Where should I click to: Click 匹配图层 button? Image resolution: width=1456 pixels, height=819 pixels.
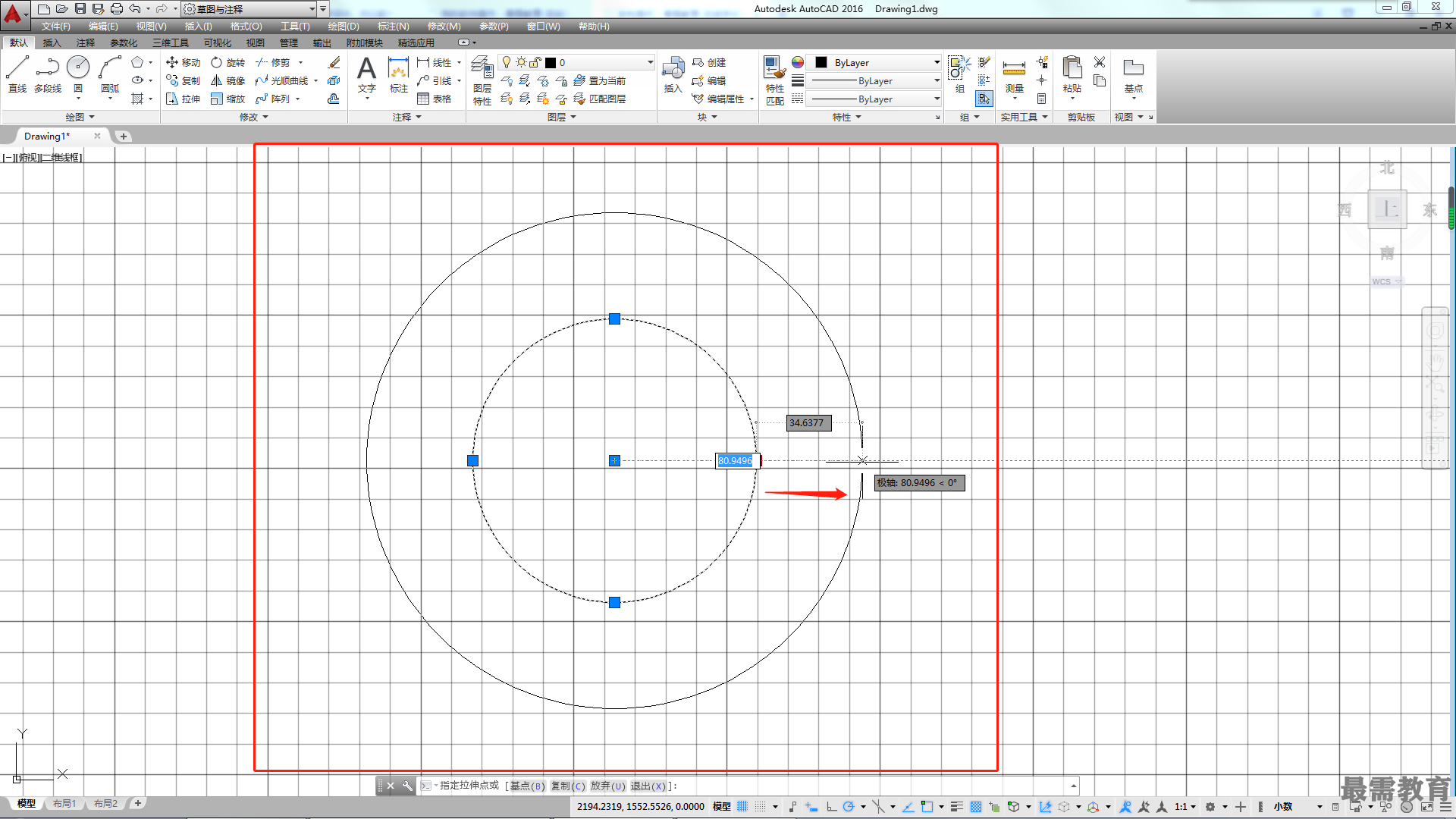click(x=600, y=99)
